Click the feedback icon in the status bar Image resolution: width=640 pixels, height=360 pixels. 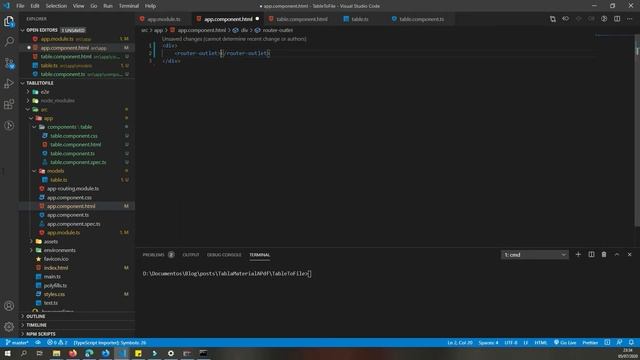619,342
